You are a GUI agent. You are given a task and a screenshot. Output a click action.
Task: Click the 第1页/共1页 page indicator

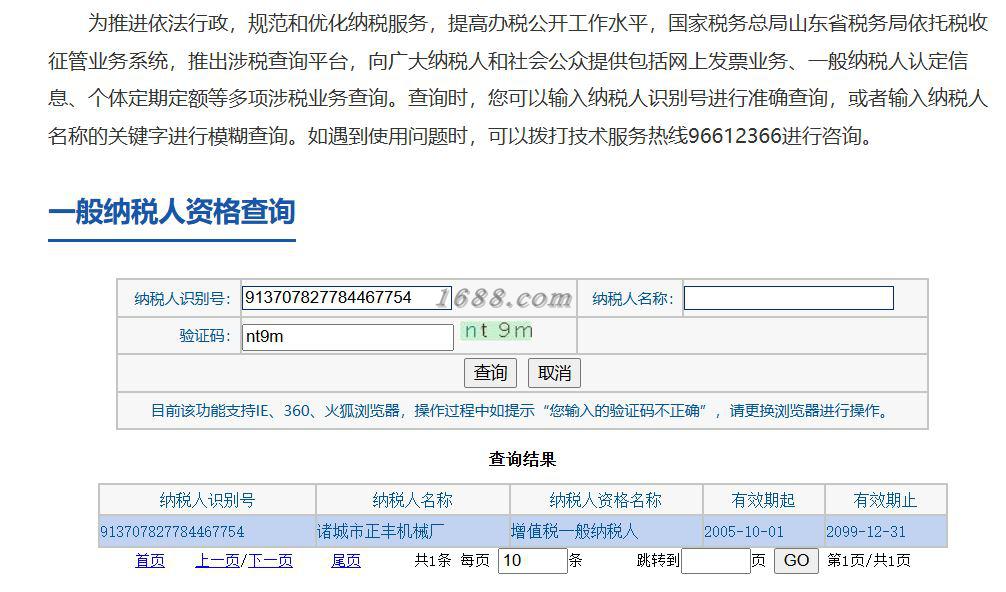869,561
